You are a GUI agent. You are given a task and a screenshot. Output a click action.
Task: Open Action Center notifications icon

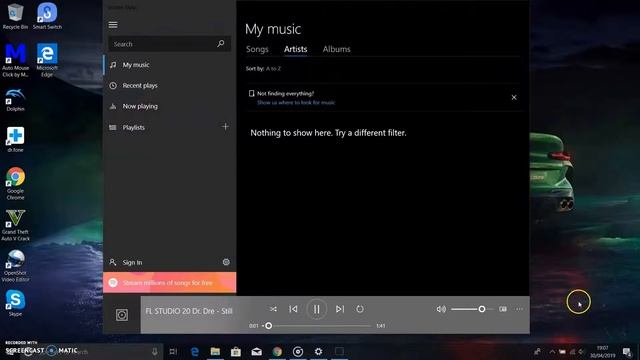pos(627,351)
